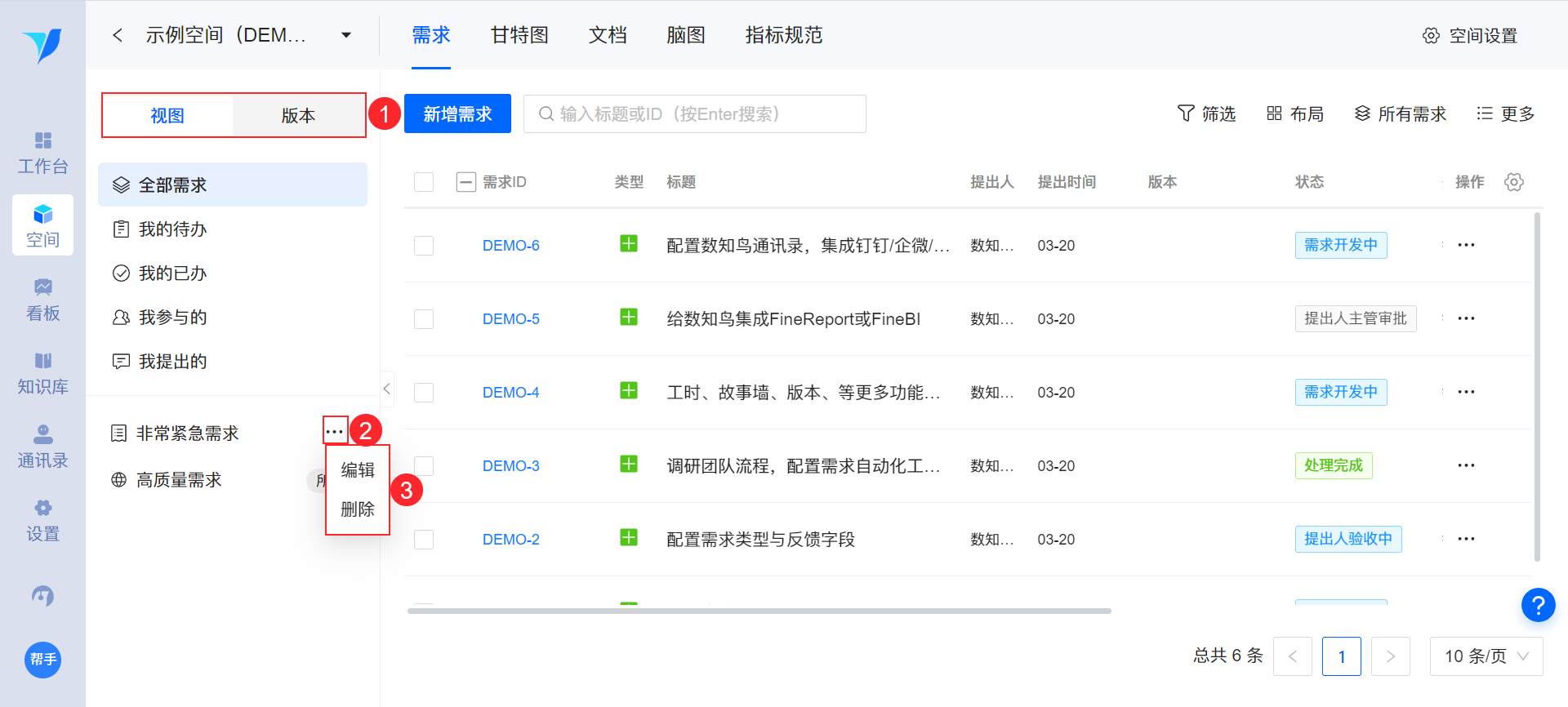Open the 筛选 filter tool
1568x707 pixels.
[1206, 113]
